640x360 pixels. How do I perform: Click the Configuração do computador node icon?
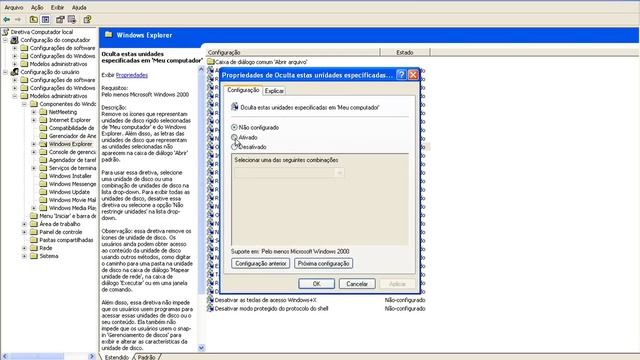(15, 40)
